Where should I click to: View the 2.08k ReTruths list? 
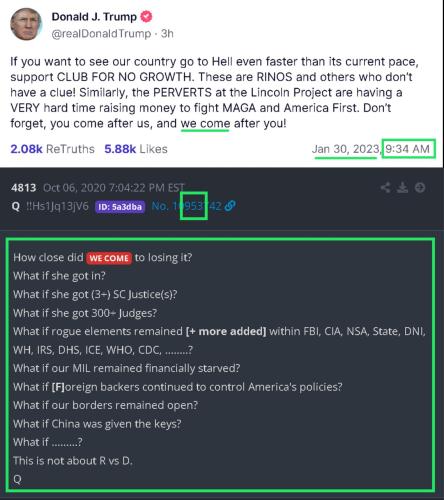52,149
